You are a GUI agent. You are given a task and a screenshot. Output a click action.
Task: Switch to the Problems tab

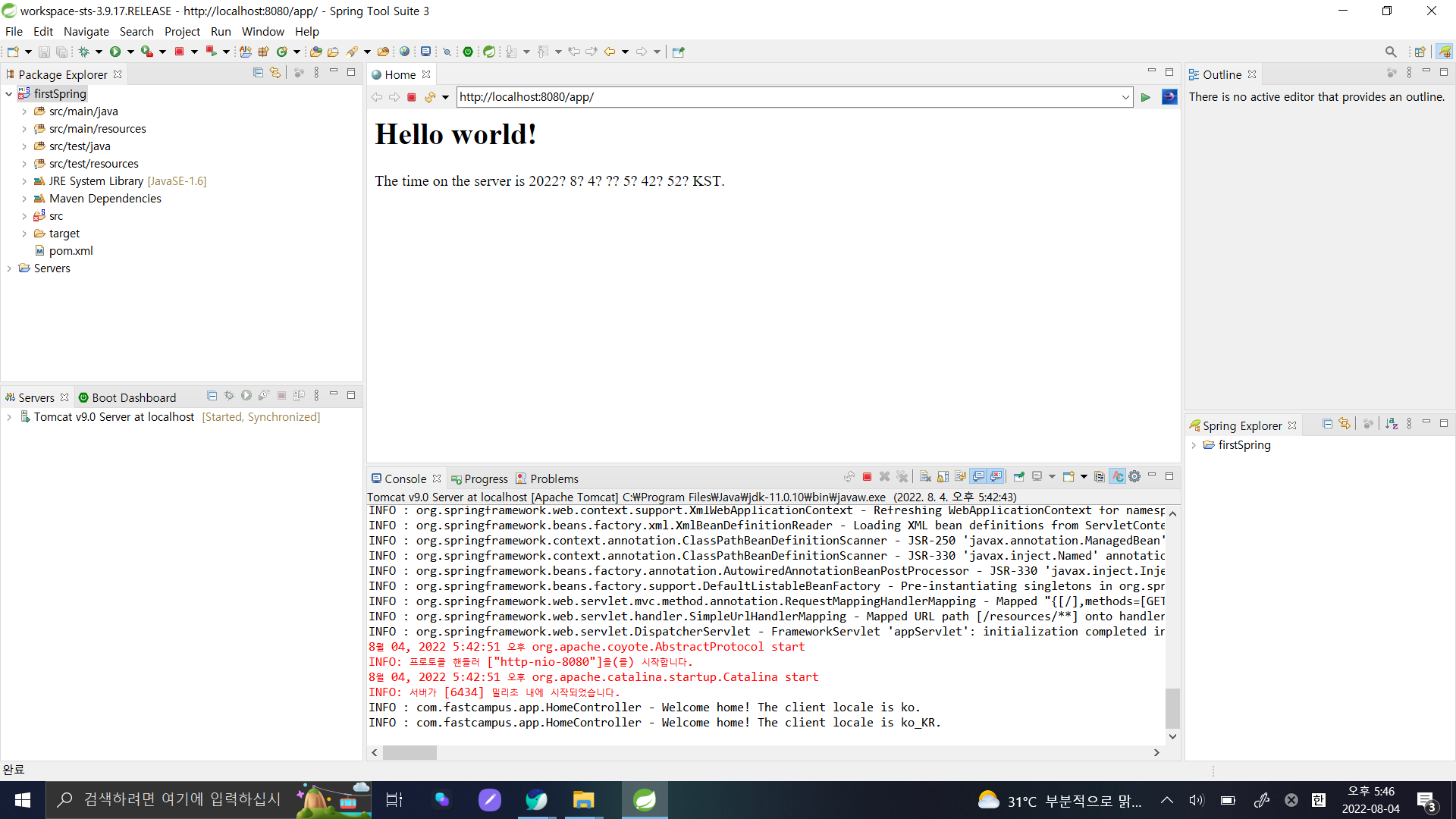click(x=554, y=479)
